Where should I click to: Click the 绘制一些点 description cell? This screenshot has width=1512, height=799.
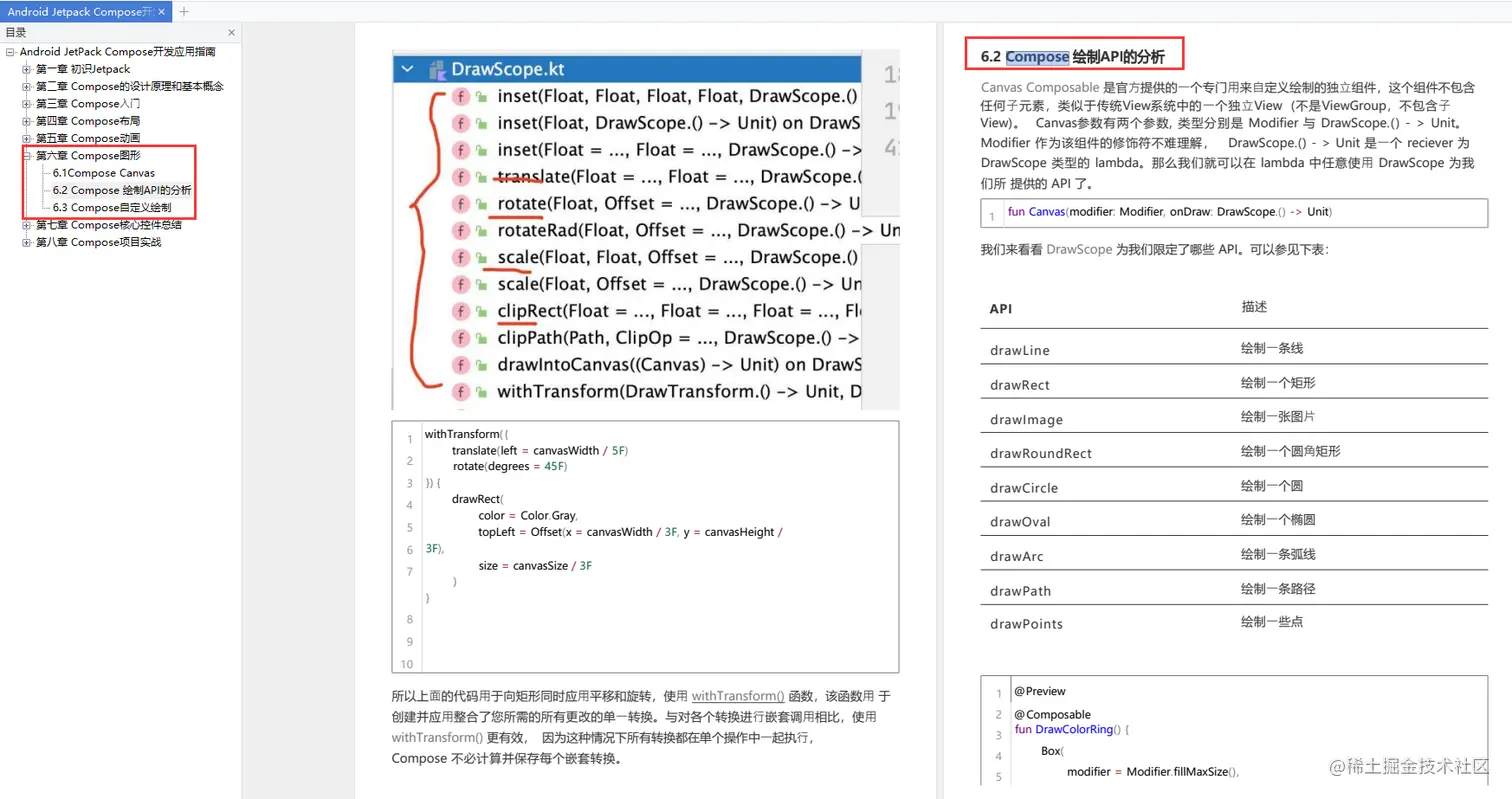tap(1272, 622)
